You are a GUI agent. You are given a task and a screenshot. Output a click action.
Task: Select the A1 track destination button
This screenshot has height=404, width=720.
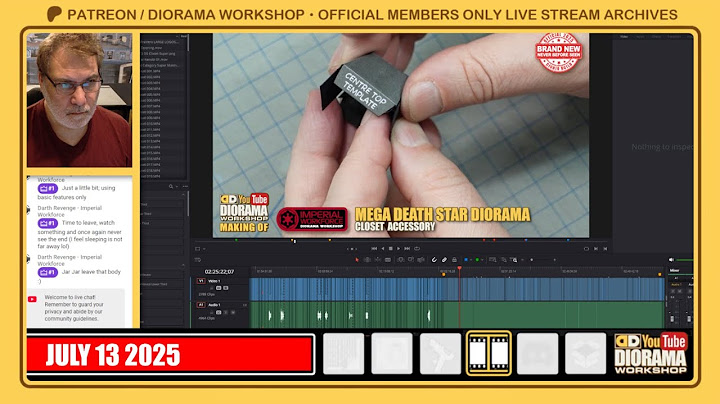click(x=201, y=305)
